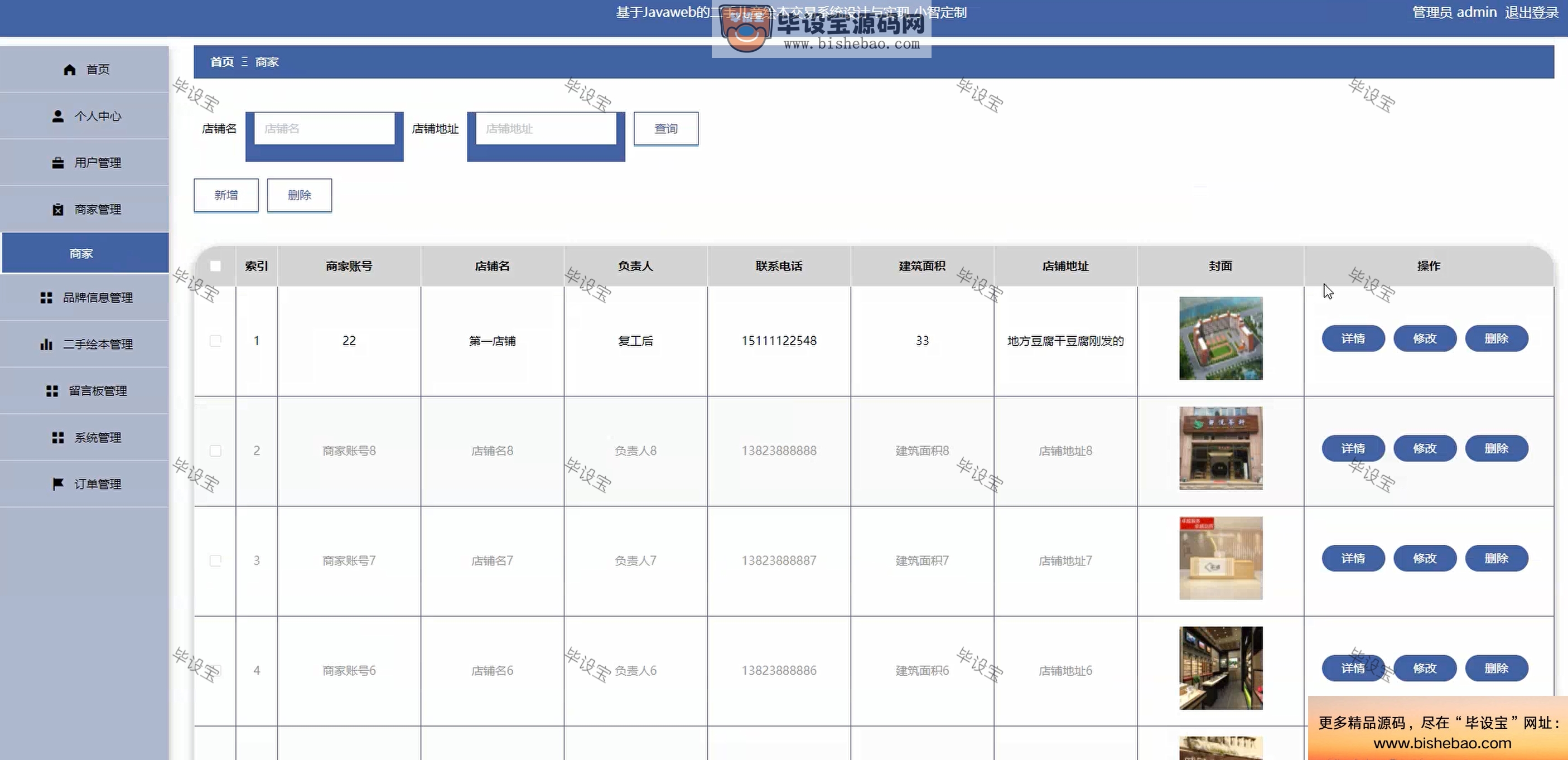
Task: Expand 二手绘本管理 menu
Action: 85,345
